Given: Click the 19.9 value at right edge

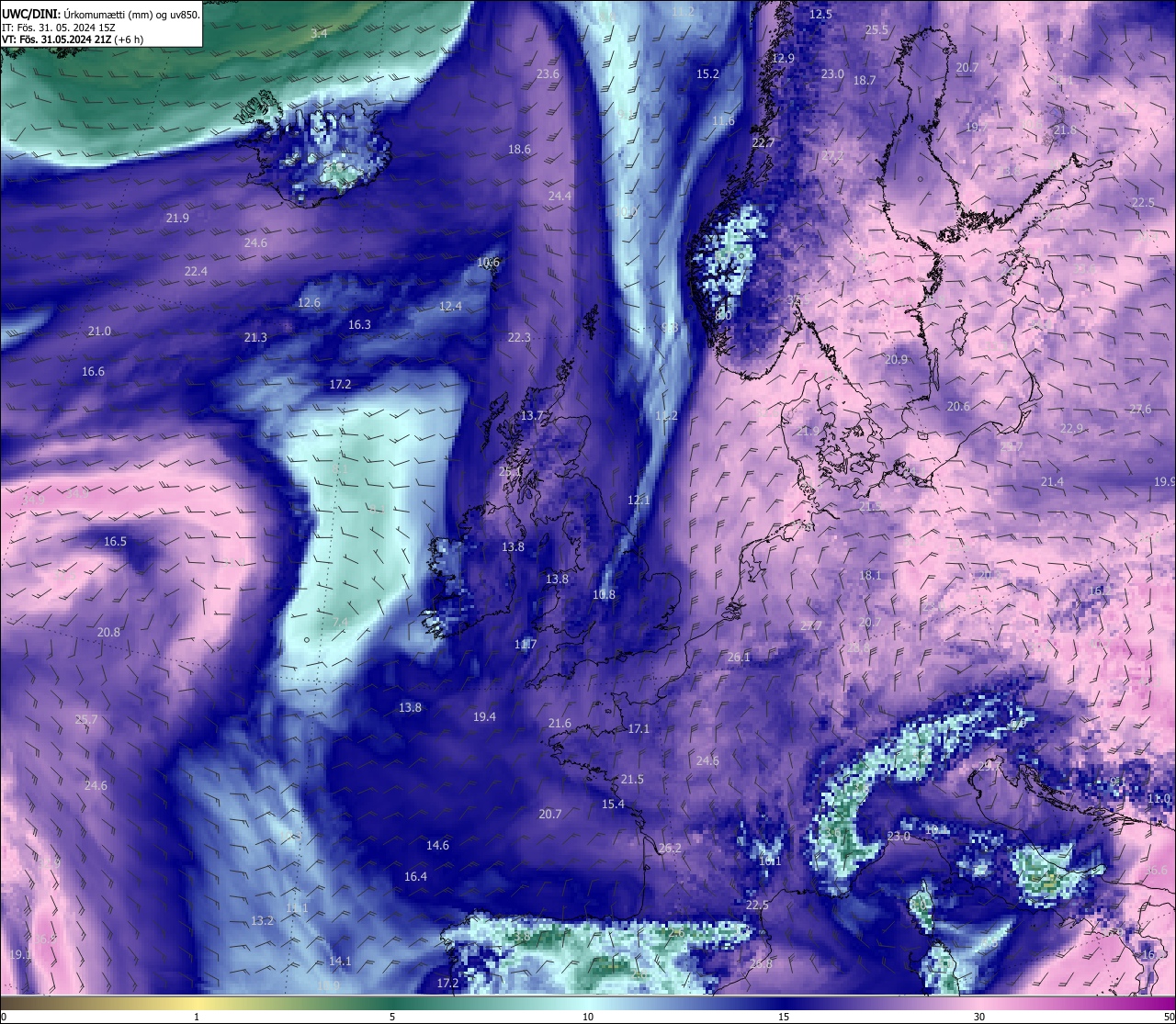Looking at the screenshot, I should pos(1165,481).
